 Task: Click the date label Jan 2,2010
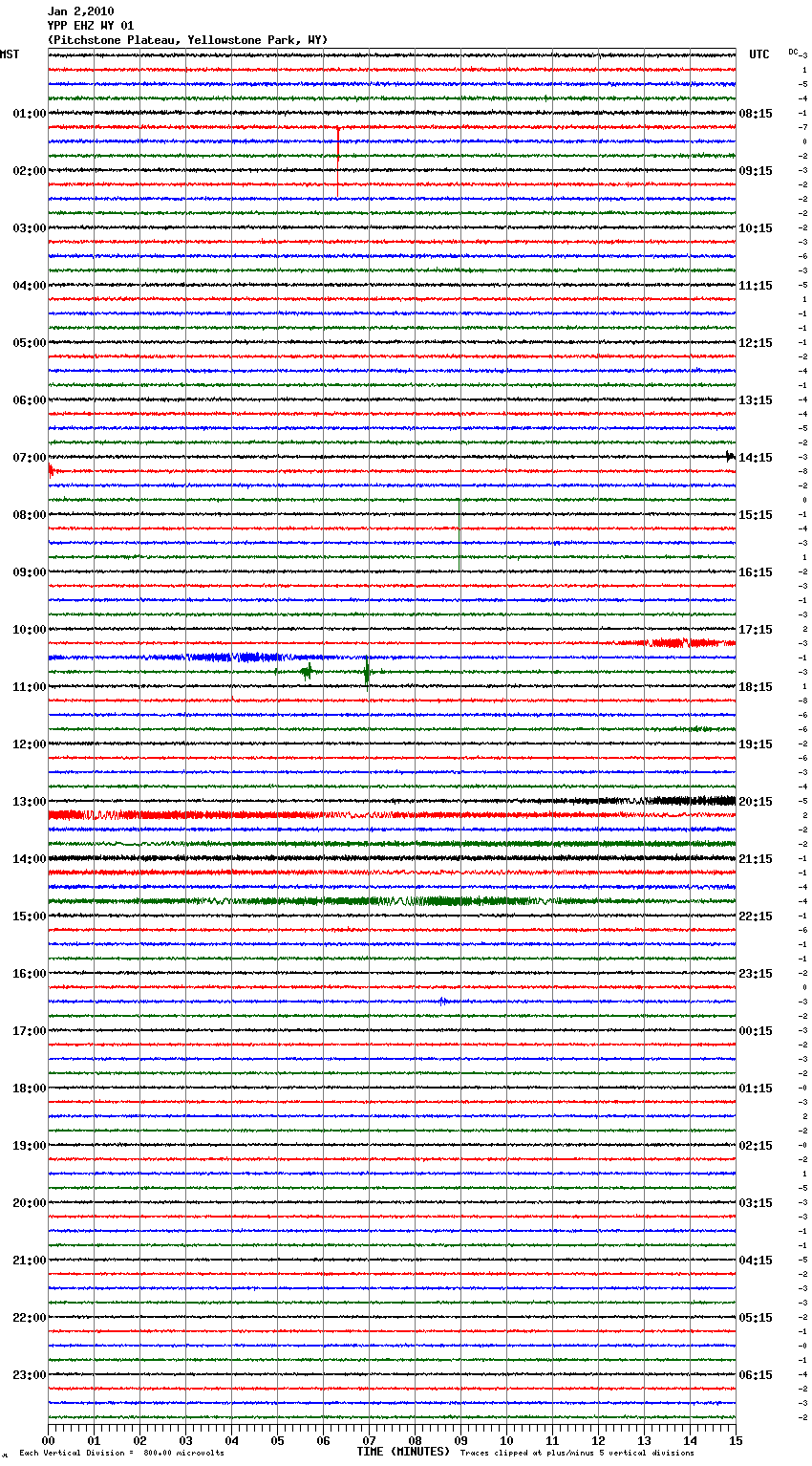pyautogui.click(x=80, y=11)
